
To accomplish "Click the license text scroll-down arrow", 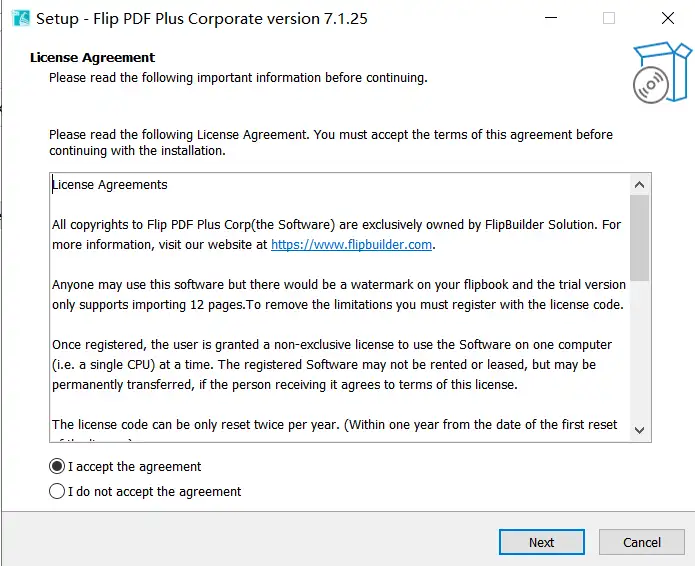I will pos(639,430).
